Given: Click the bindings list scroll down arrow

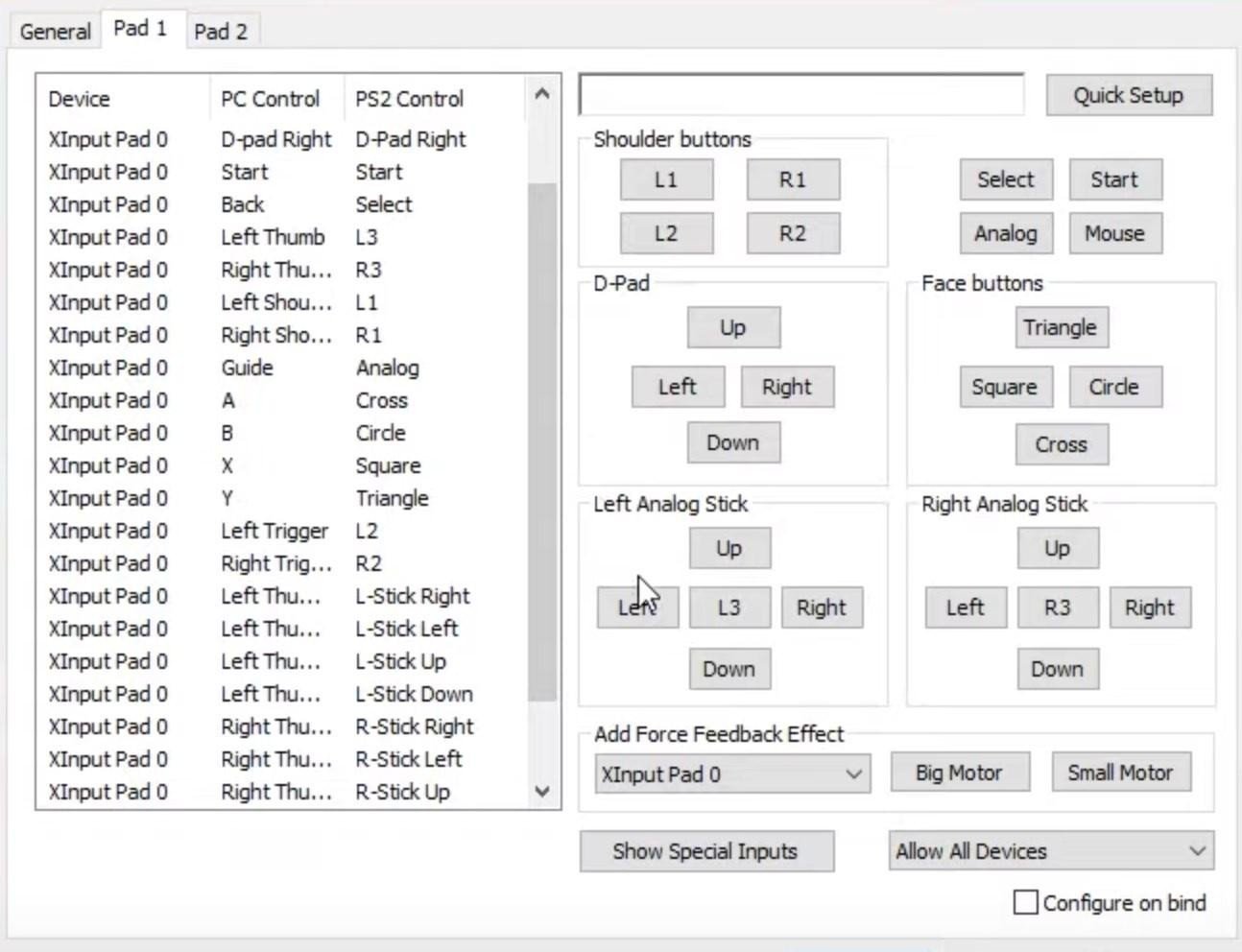Looking at the screenshot, I should pos(542,792).
